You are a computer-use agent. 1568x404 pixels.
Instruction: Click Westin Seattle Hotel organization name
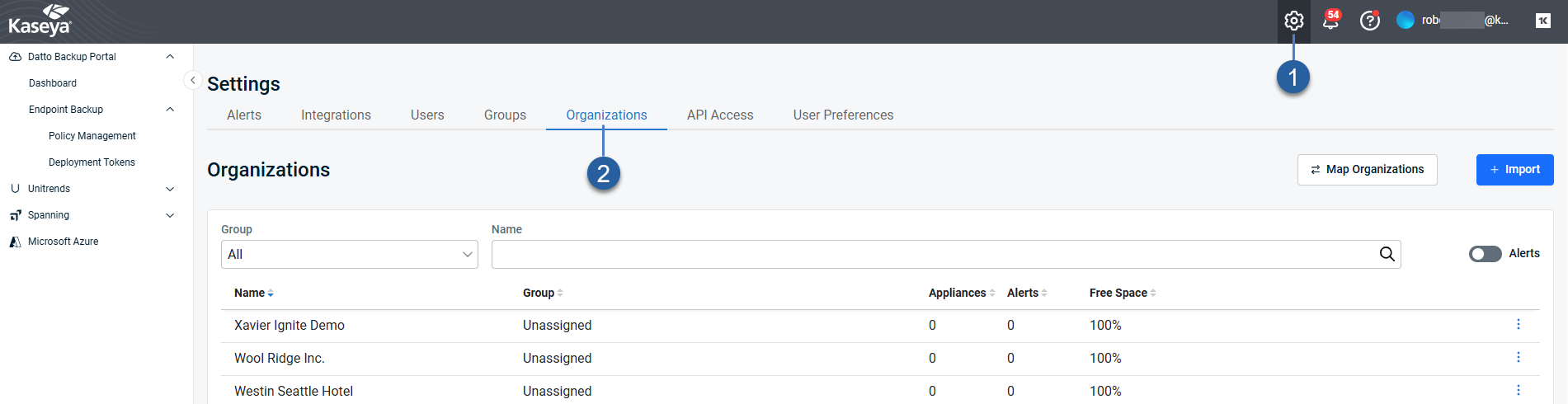294,392
